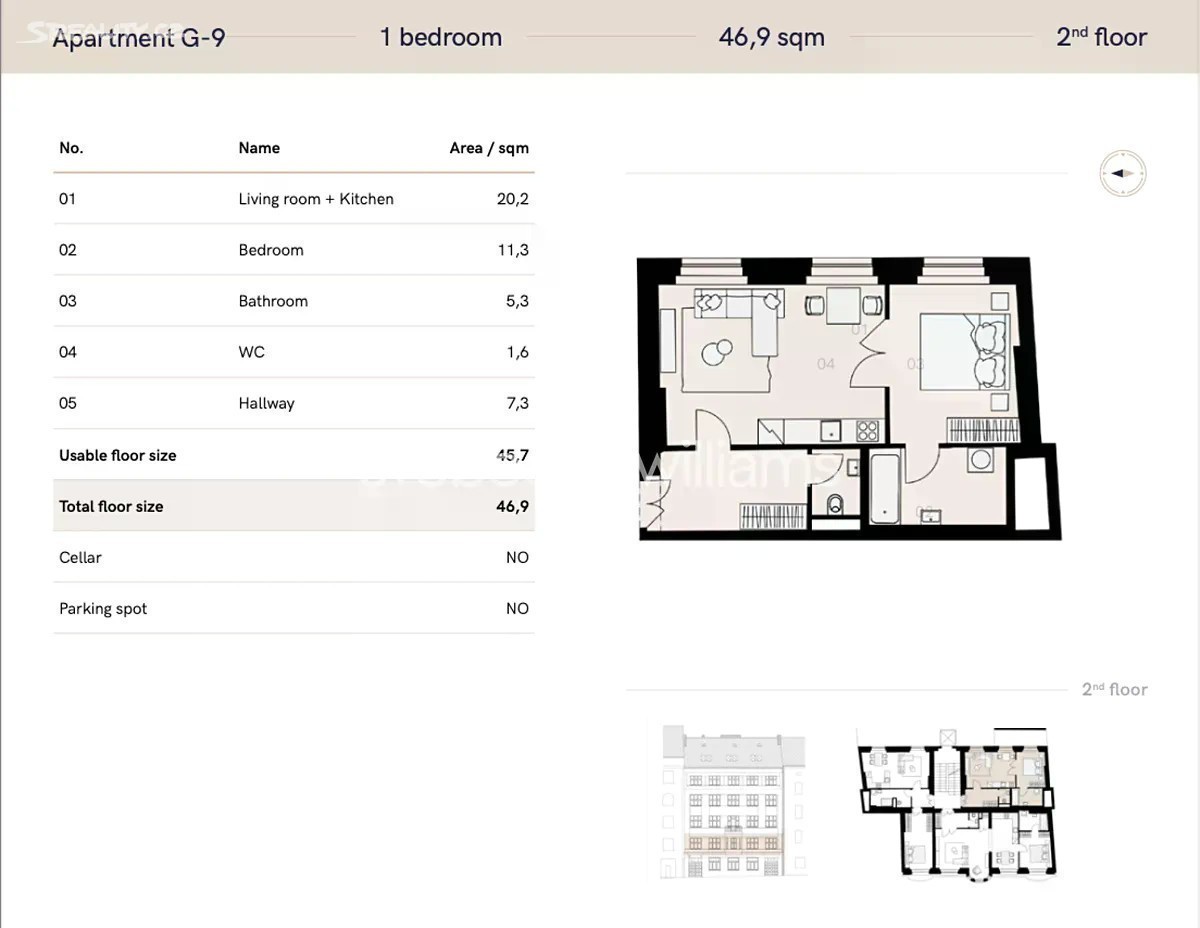The height and width of the screenshot is (928, 1200).
Task: Click the compass orientation icon
Action: pos(1122,173)
